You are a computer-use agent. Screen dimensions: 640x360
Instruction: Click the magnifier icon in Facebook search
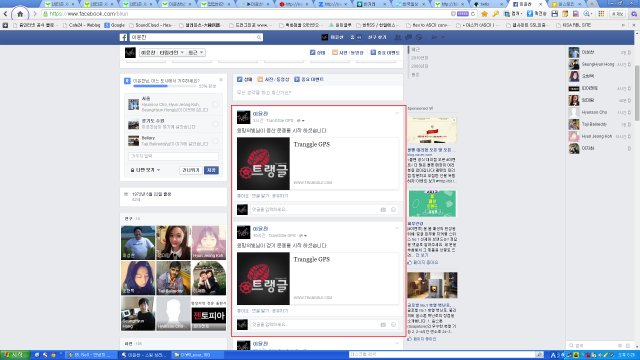click(259, 38)
